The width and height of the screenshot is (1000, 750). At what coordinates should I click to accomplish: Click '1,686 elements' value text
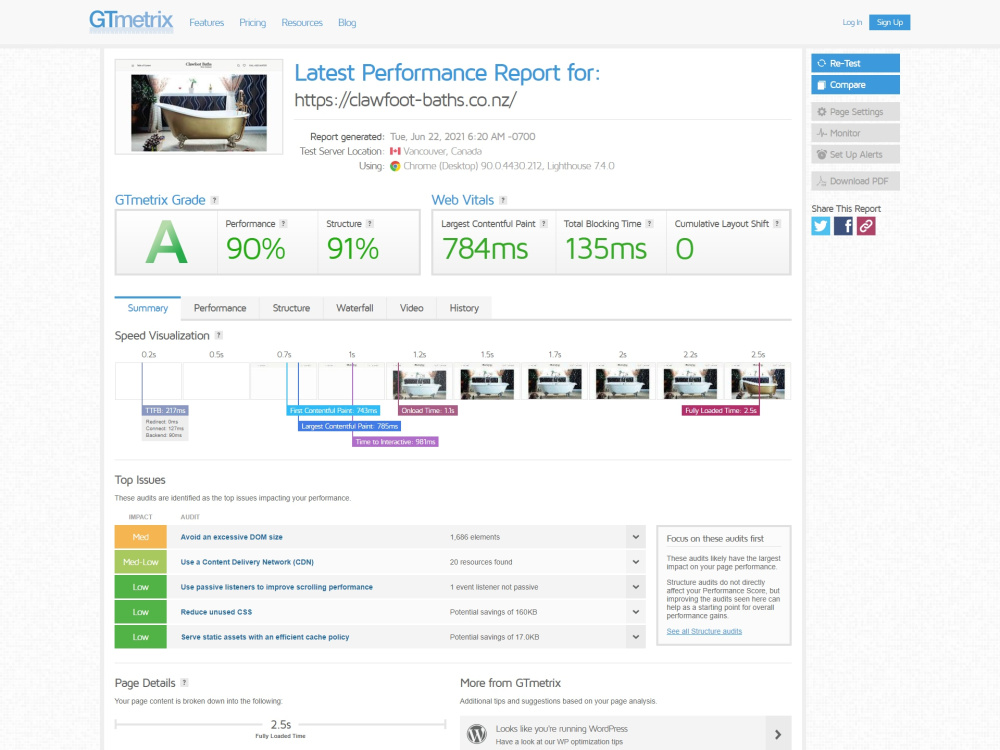click(x=475, y=537)
